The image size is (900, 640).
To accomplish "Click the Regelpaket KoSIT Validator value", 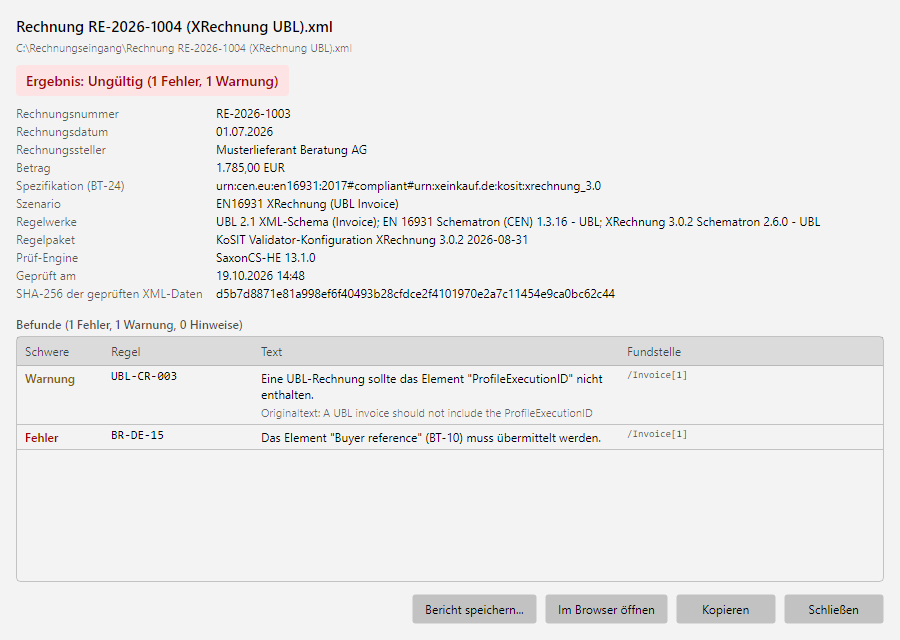I will click(372, 240).
